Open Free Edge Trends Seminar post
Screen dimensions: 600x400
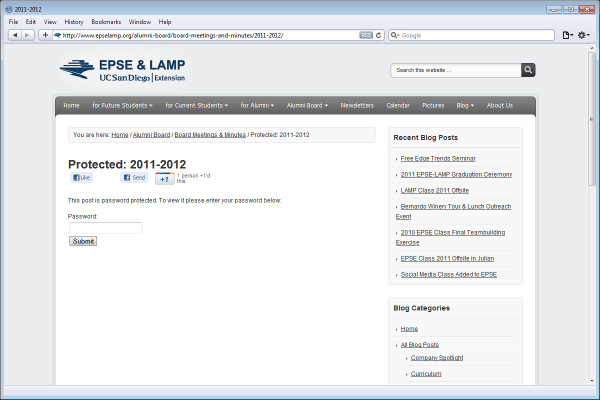[x=438, y=158]
